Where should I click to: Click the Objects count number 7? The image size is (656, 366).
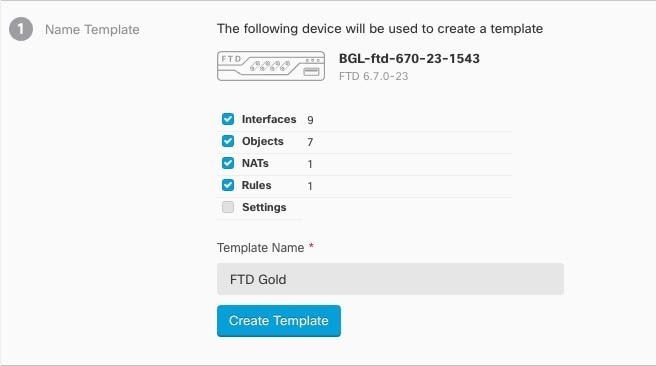tap(310, 142)
